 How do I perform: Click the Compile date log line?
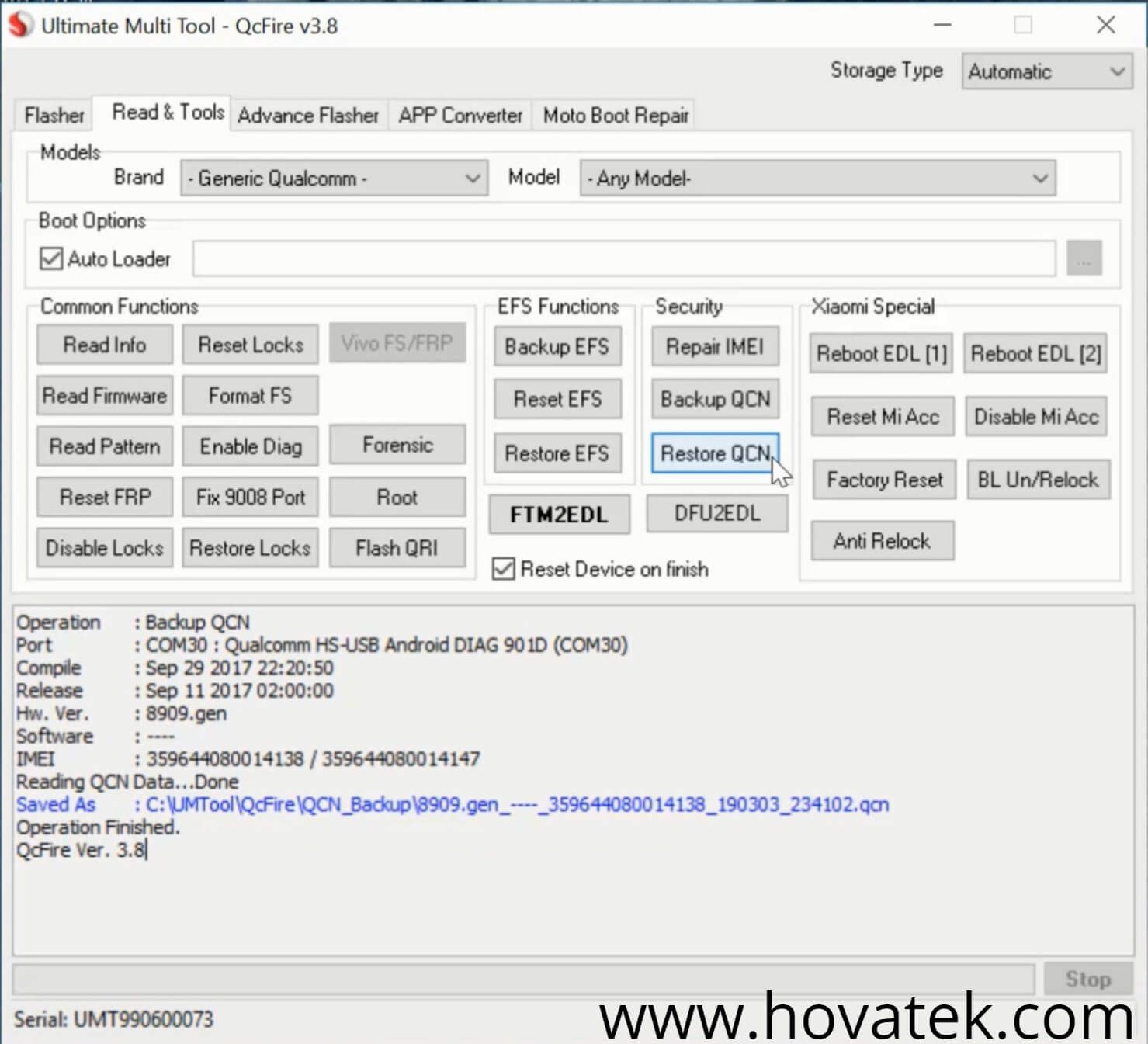point(175,668)
